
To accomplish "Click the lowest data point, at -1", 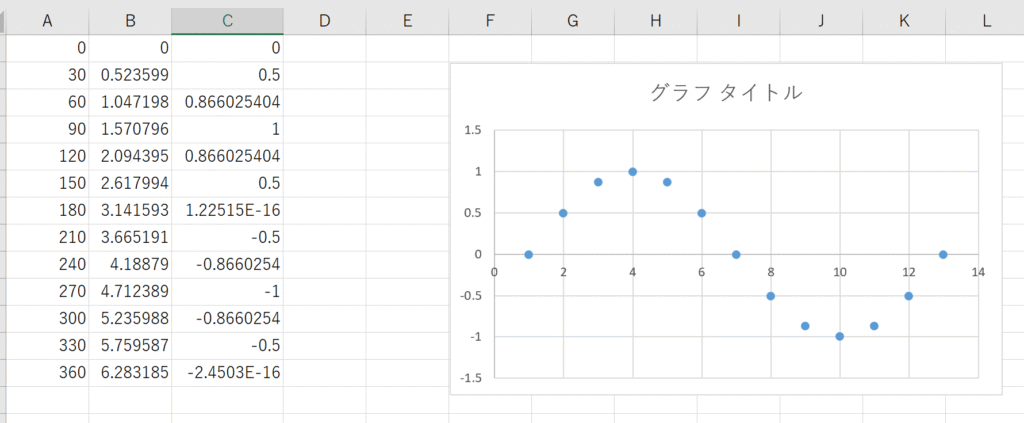I will (x=840, y=336).
